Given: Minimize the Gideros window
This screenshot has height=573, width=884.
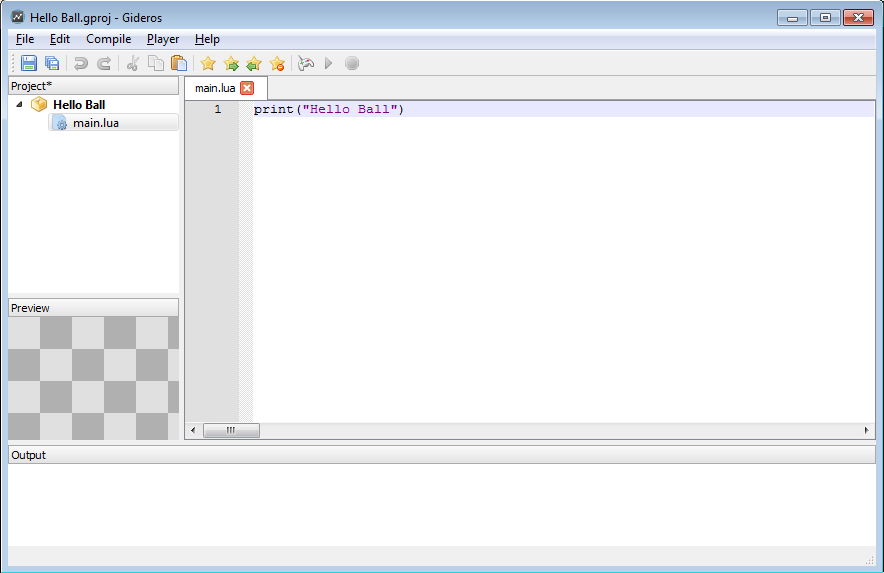Looking at the screenshot, I should click(x=793, y=17).
